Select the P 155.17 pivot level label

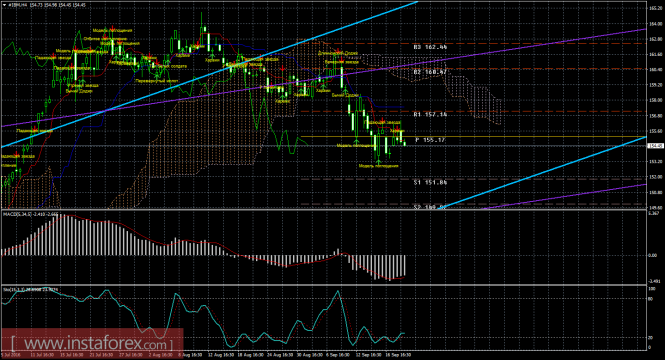point(430,140)
